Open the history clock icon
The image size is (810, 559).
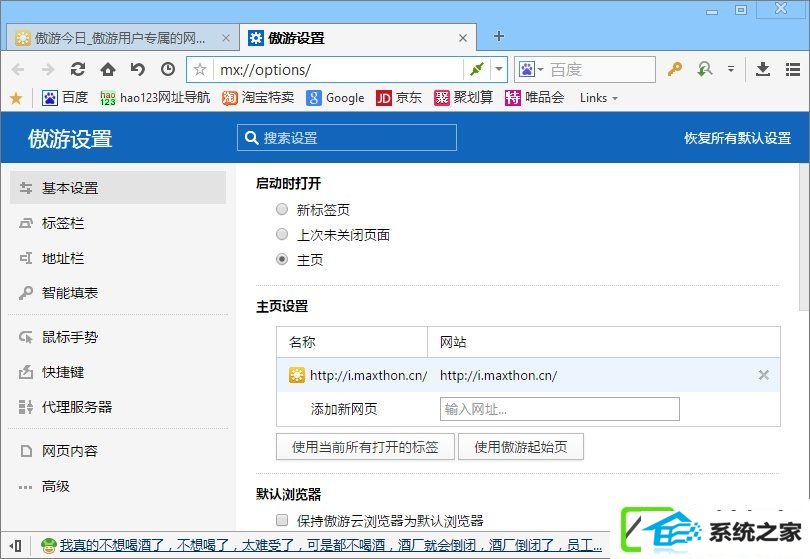168,69
